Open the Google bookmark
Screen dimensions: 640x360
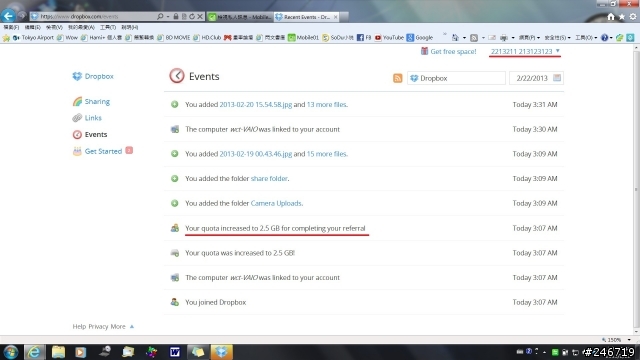tap(420, 38)
